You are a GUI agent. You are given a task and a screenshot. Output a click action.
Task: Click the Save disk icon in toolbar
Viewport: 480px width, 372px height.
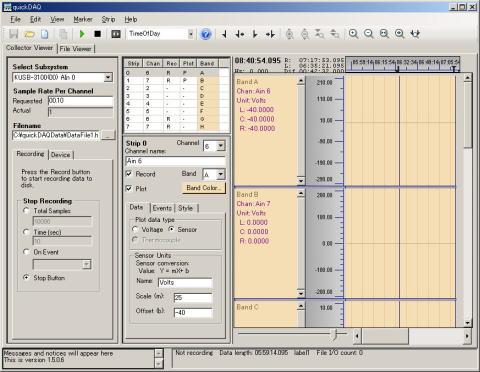[x=13, y=34]
